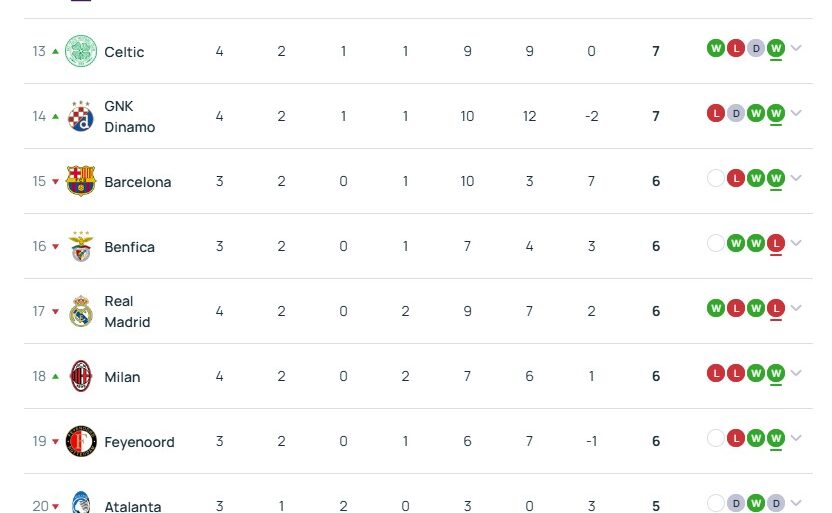The width and height of the screenshot is (832, 513).
Task: Open the Milan team name link
Action: click(x=122, y=377)
